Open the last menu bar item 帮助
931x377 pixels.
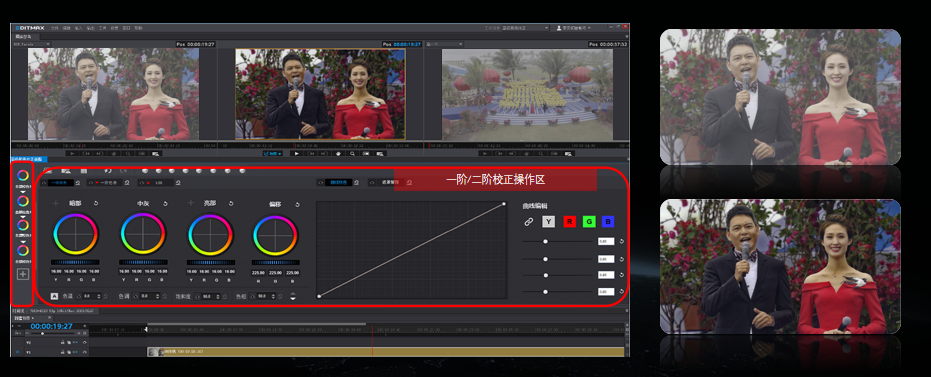(x=138, y=28)
